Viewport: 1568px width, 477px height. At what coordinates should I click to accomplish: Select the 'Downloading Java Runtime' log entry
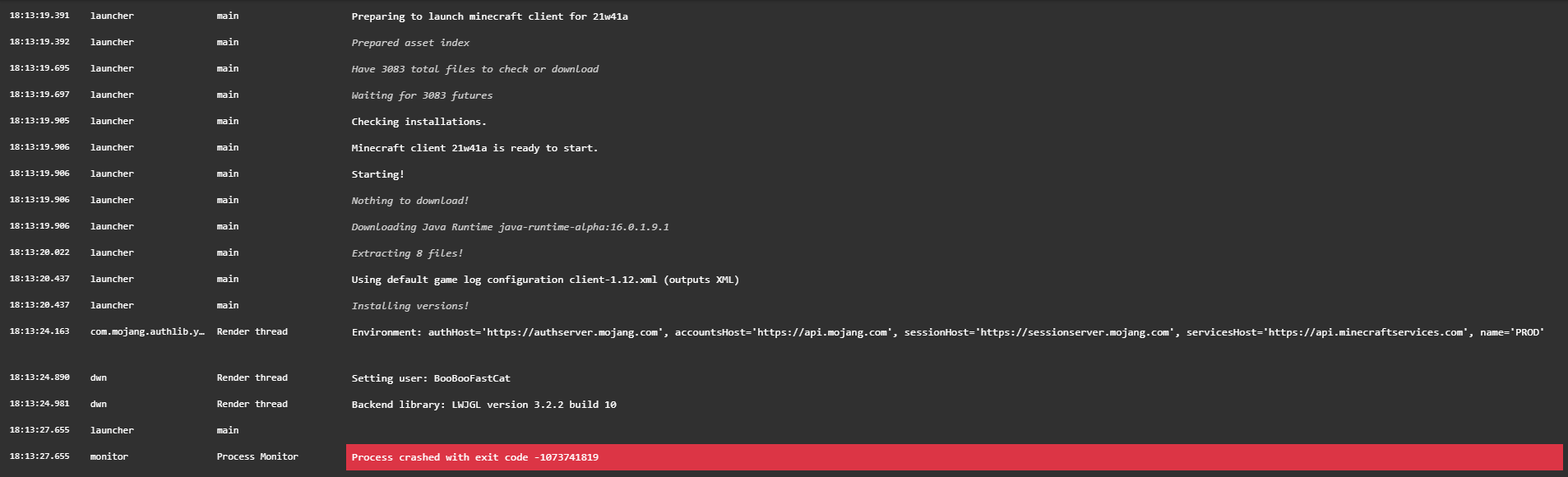[510, 227]
